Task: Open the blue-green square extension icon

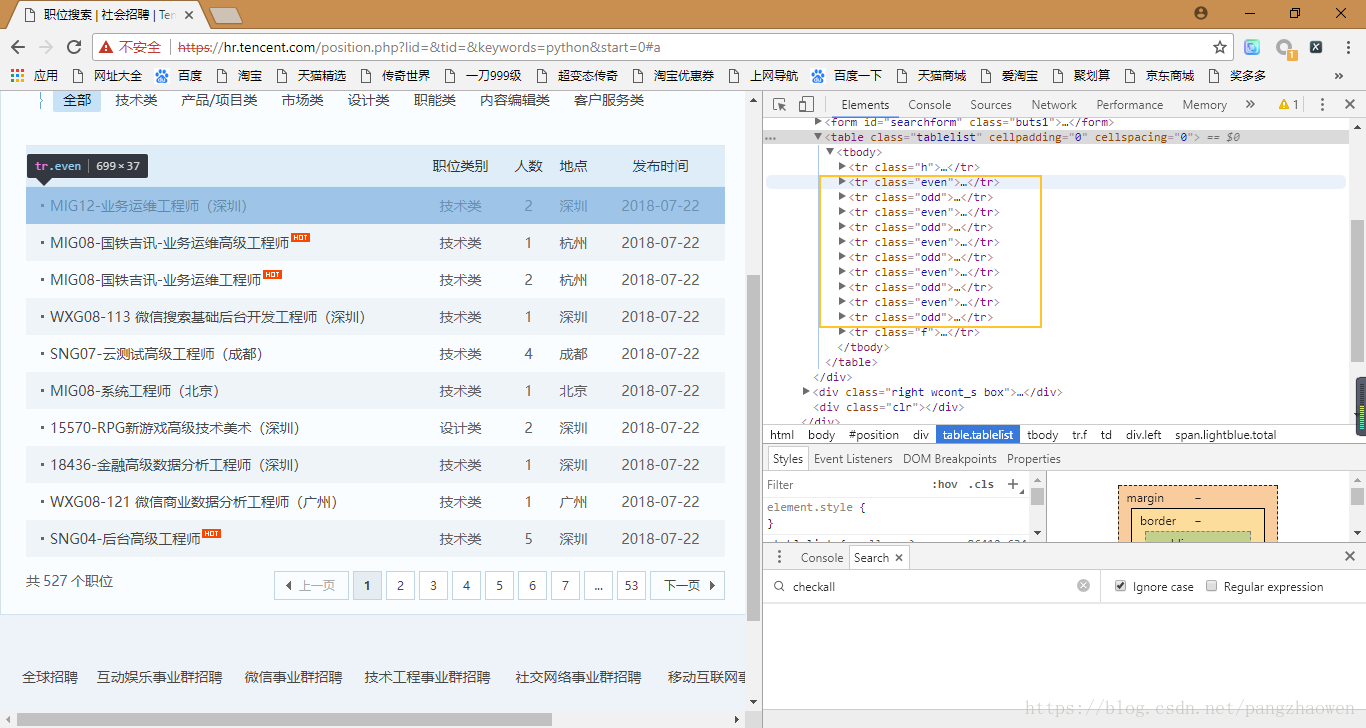Action: pos(1252,47)
